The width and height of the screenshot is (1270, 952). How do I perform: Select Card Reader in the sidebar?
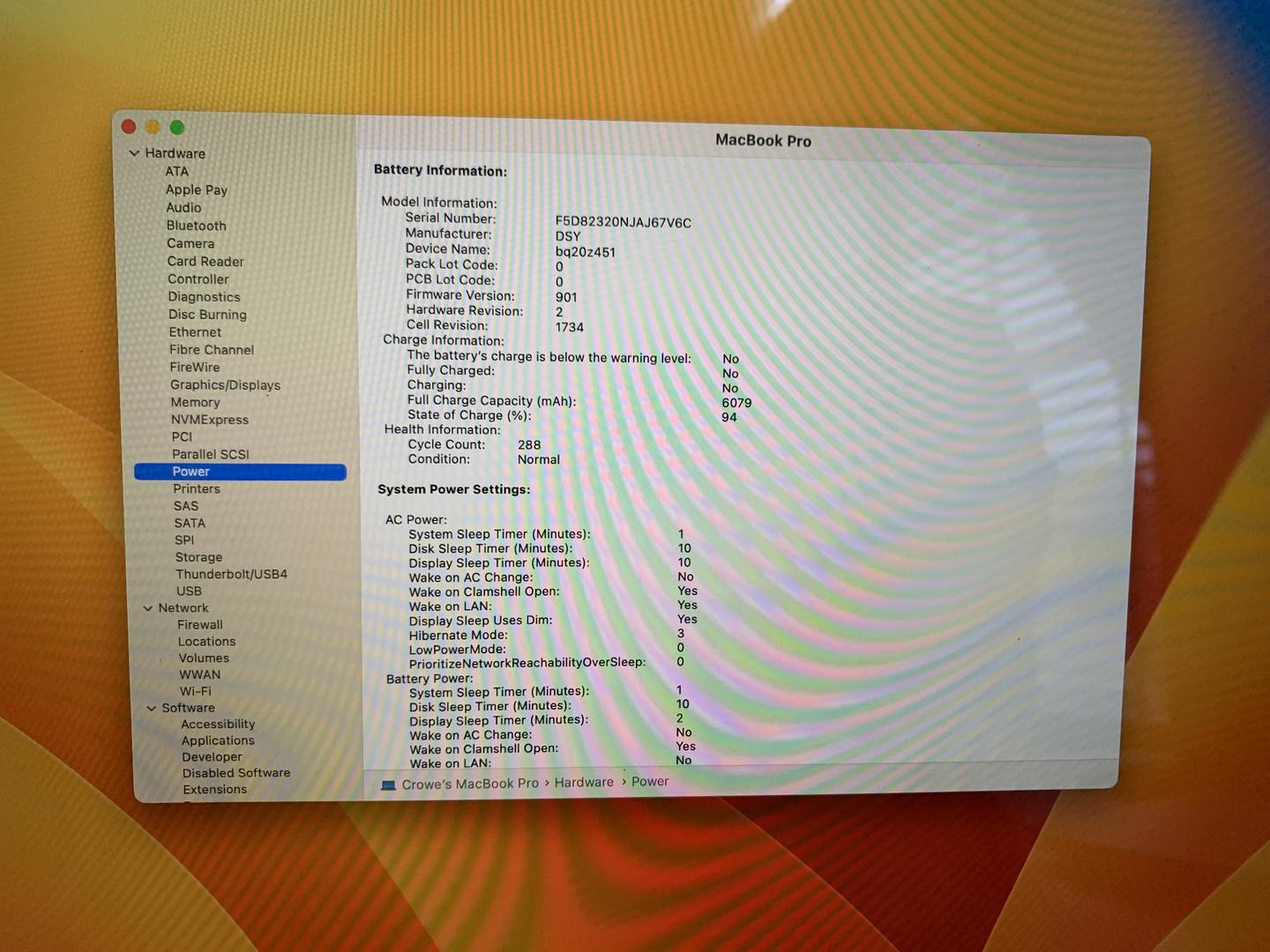click(x=205, y=262)
